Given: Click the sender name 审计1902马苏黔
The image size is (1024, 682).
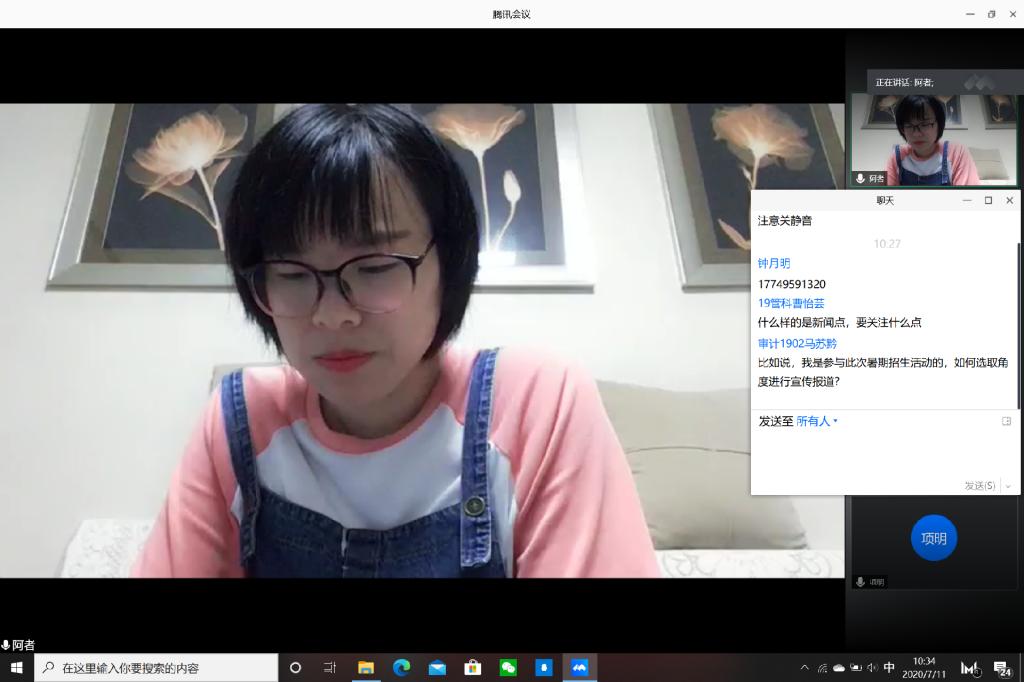Looking at the screenshot, I should pos(797,343).
